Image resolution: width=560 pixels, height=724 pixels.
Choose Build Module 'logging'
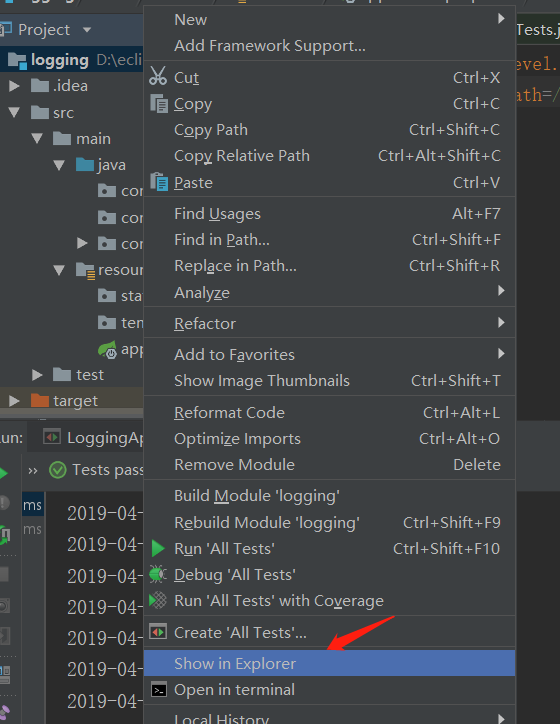330,495
